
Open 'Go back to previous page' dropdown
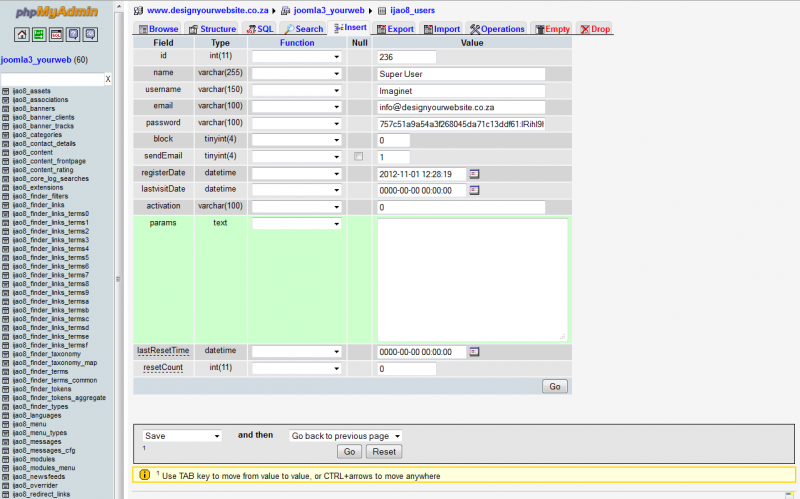coord(345,436)
